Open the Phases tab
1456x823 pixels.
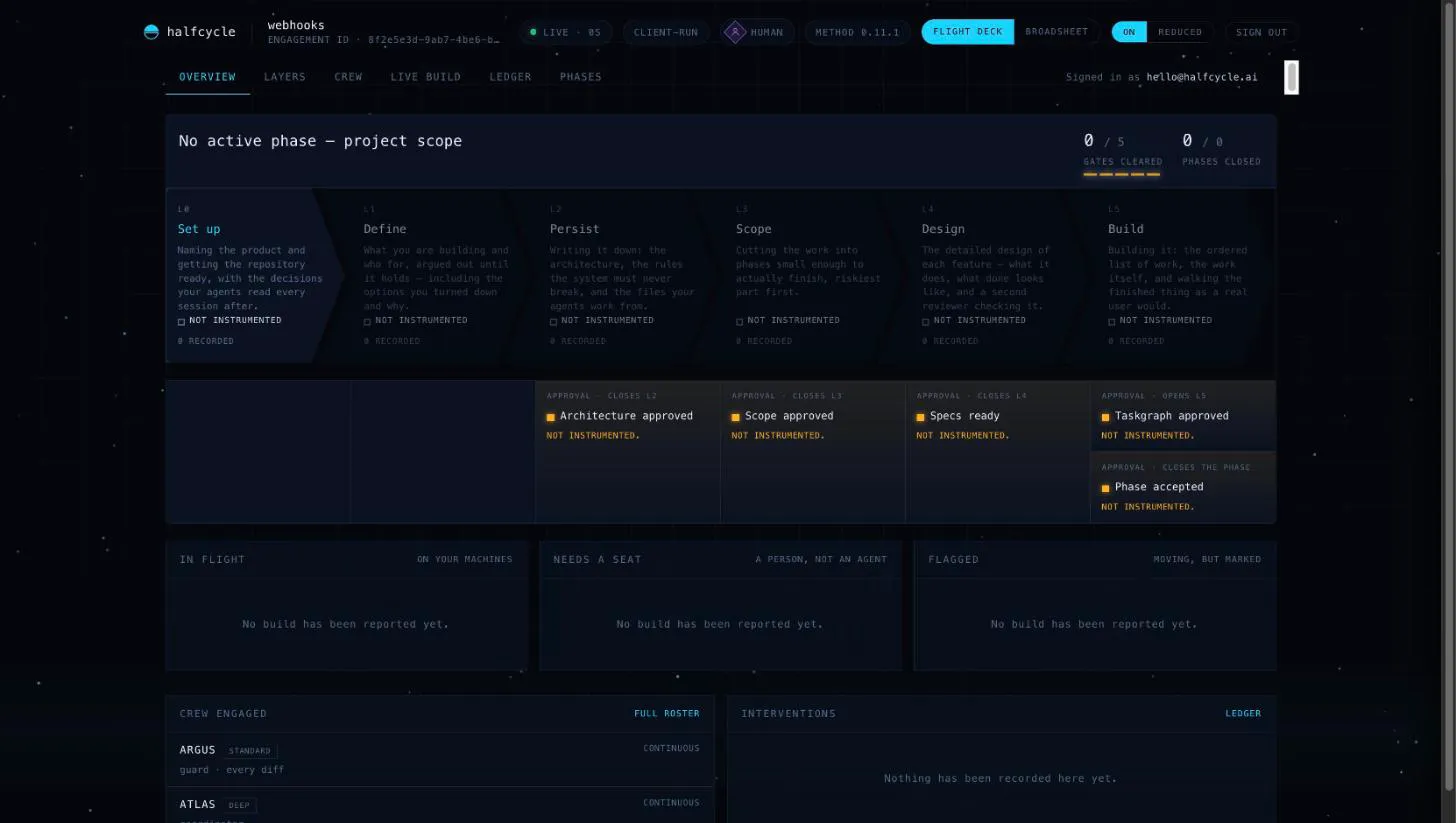click(x=580, y=77)
